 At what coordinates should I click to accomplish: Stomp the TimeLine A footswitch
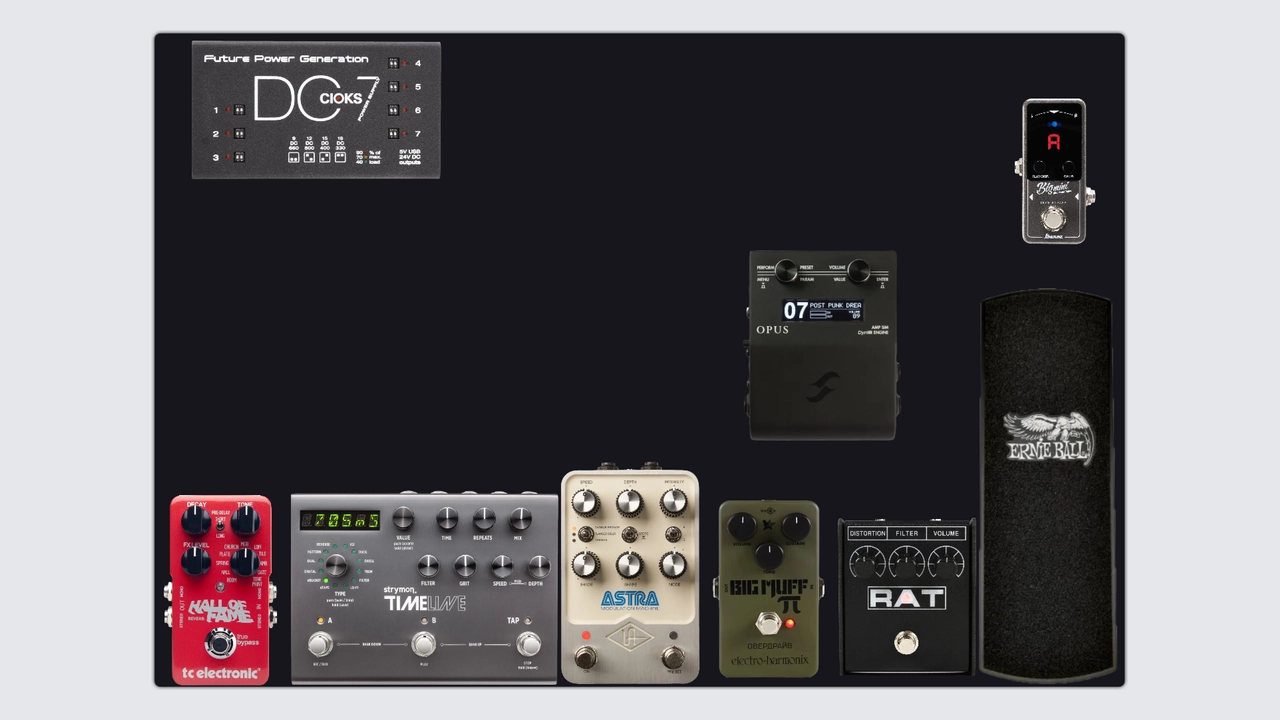320,643
